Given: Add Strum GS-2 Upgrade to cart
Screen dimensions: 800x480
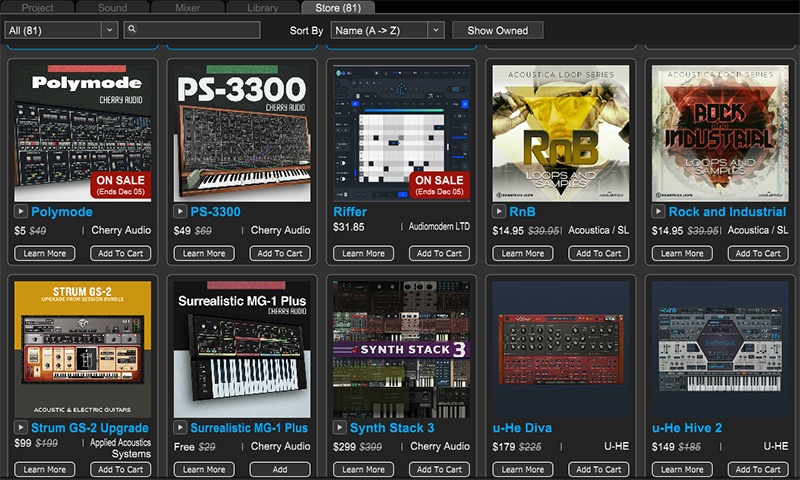Looking at the screenshot, I should coord(120,469).
